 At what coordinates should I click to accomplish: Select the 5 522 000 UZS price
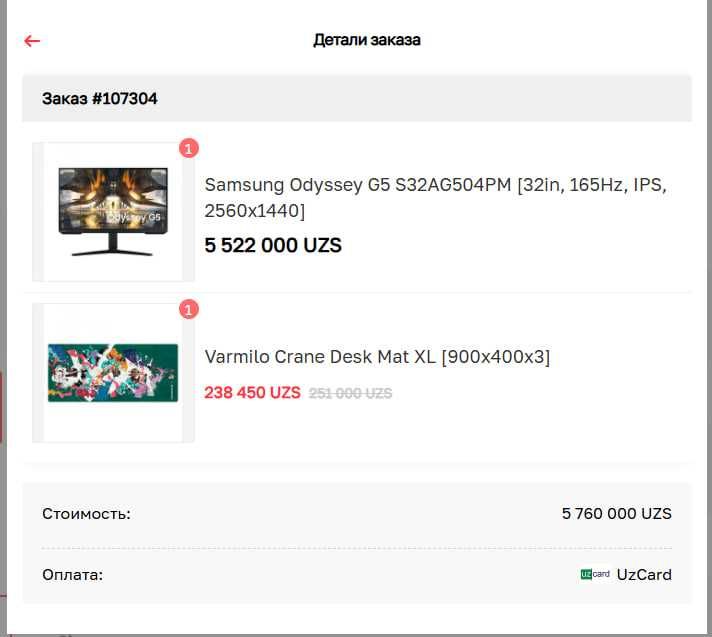(273, 245)
